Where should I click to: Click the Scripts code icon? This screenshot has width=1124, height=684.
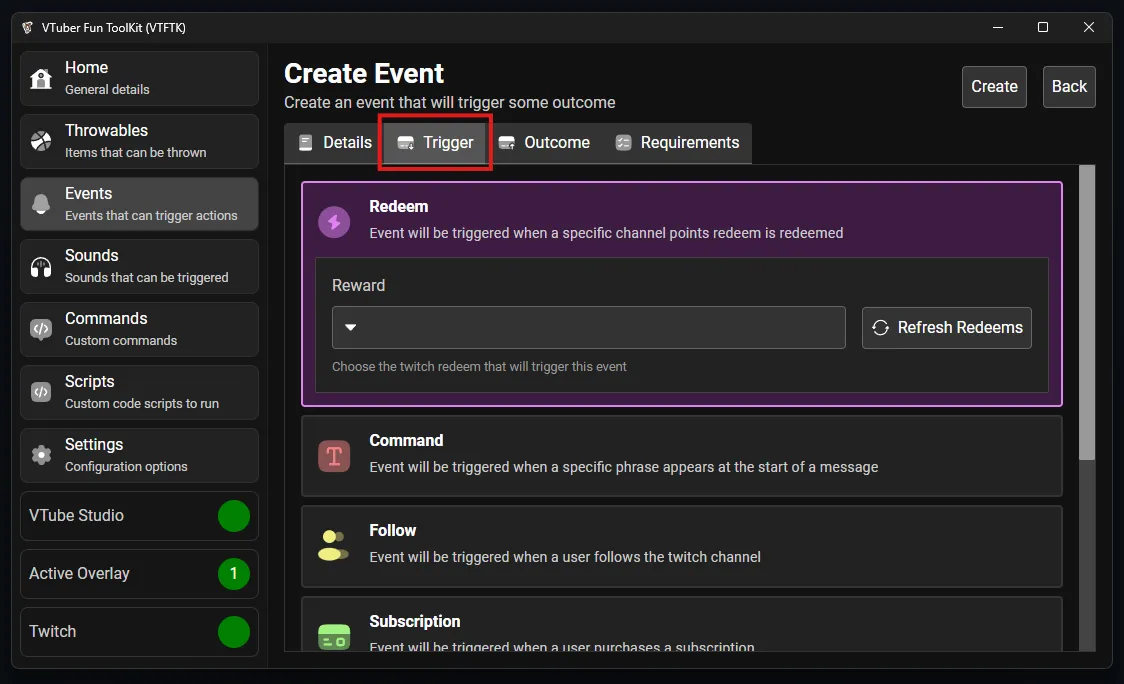coord(41,392)
